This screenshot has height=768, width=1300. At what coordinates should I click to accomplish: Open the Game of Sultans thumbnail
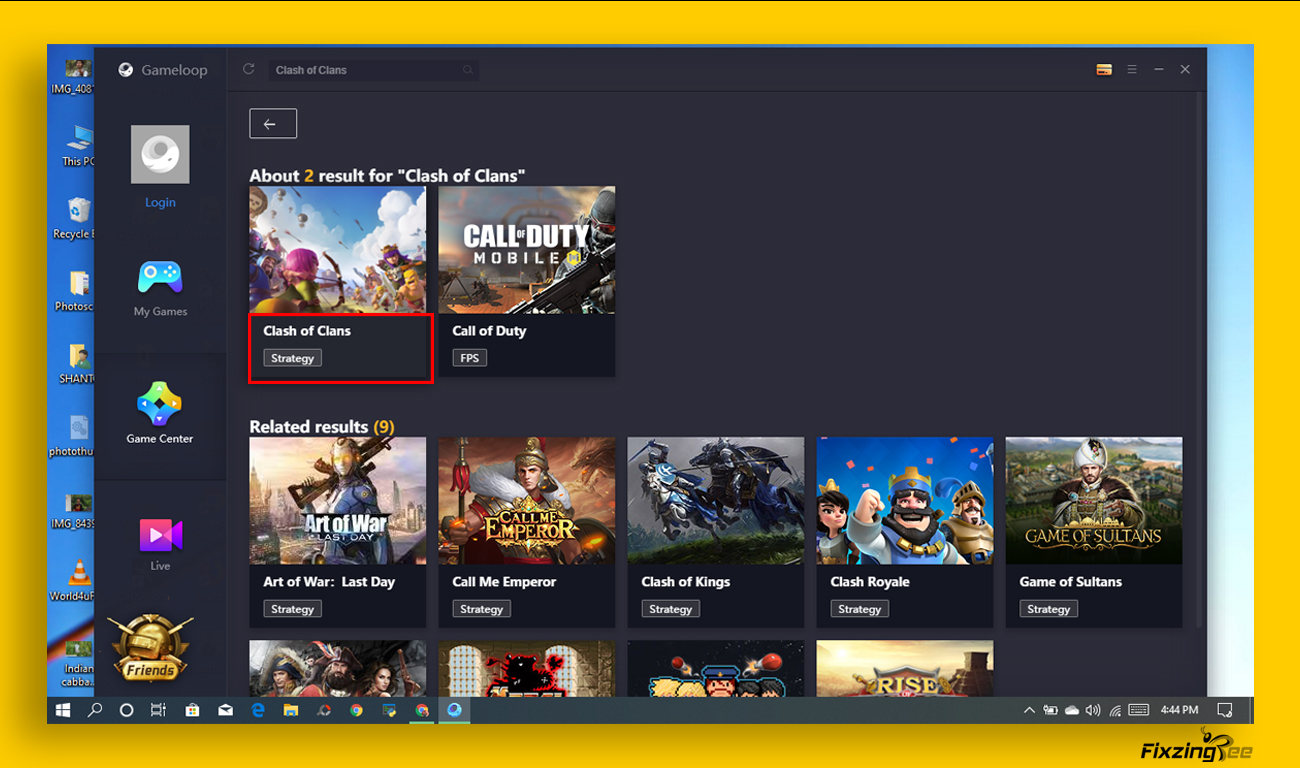click(x=1093, y=500)
